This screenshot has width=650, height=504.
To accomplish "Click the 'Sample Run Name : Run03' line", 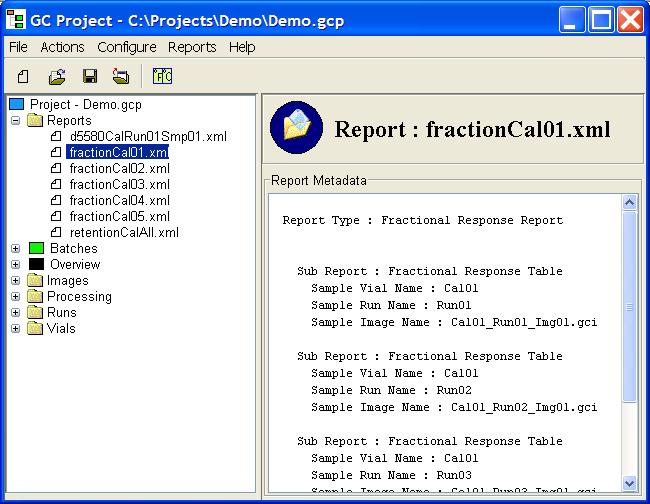I will click(391, 475).
